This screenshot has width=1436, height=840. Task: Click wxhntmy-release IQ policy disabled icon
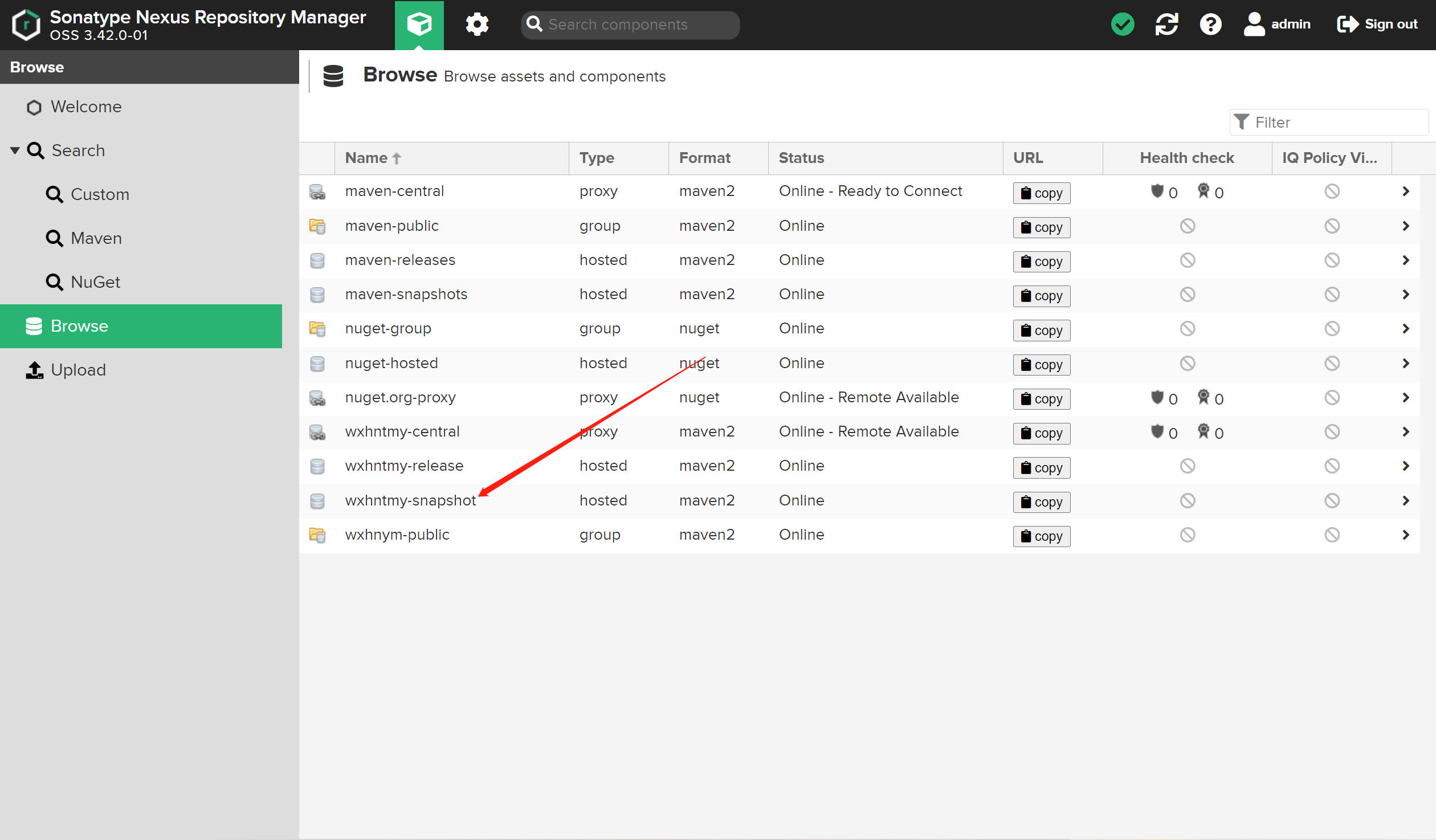click(1332, 466)
